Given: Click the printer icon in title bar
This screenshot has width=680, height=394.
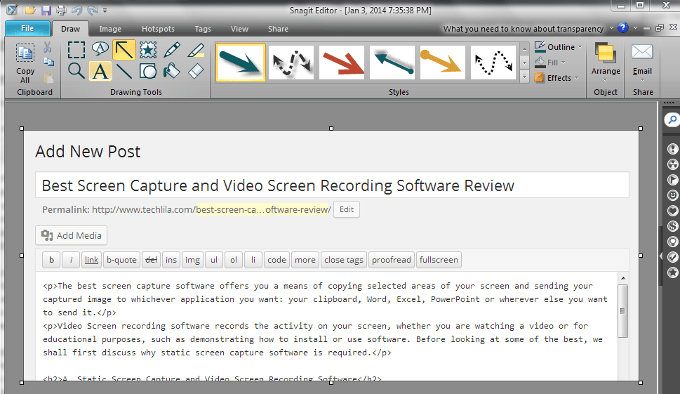Looking at the screenshot, I should click(61, 10).
